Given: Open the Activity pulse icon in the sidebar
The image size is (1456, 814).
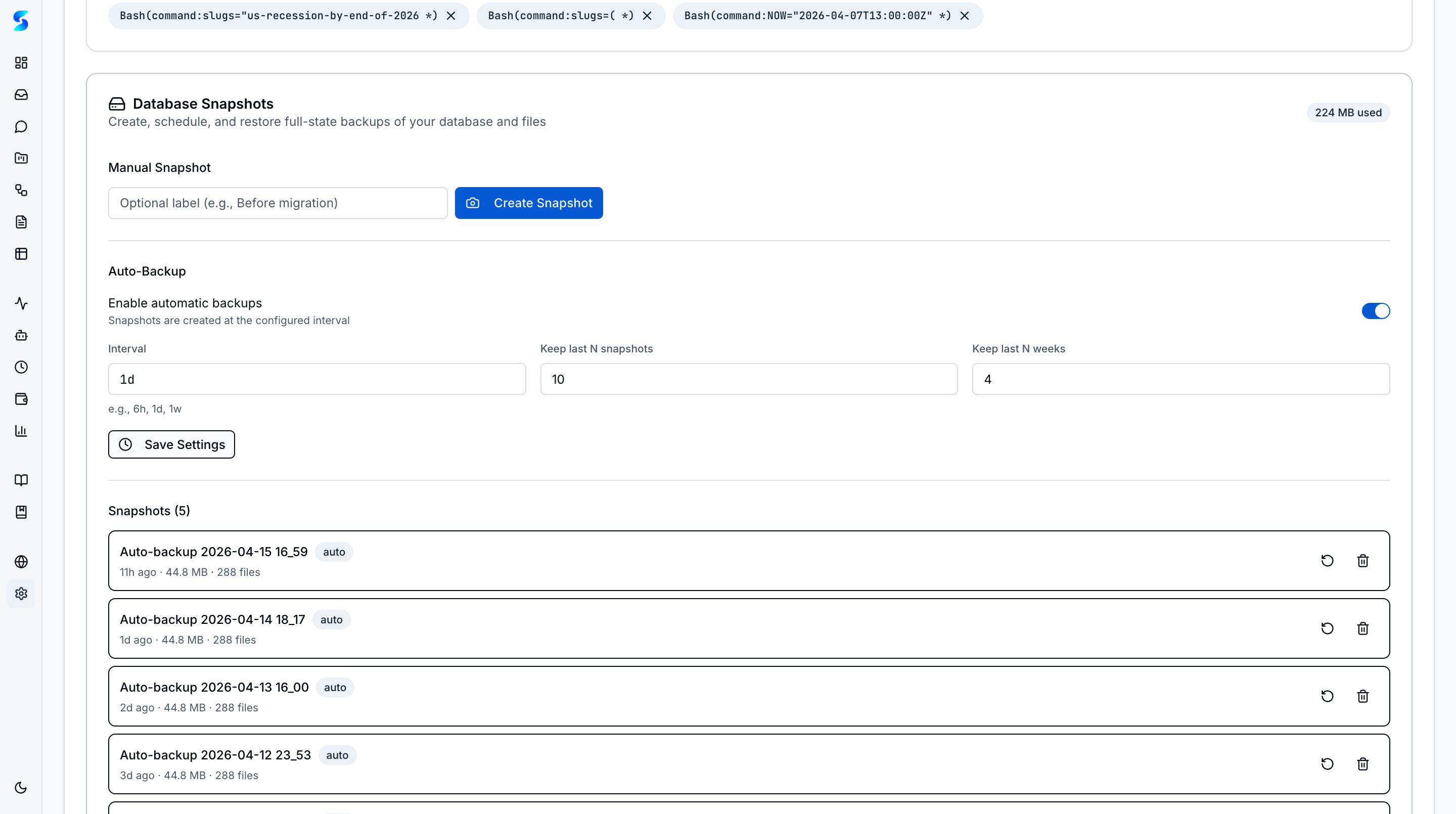Looking at the screenshot, I should [21, 303].
